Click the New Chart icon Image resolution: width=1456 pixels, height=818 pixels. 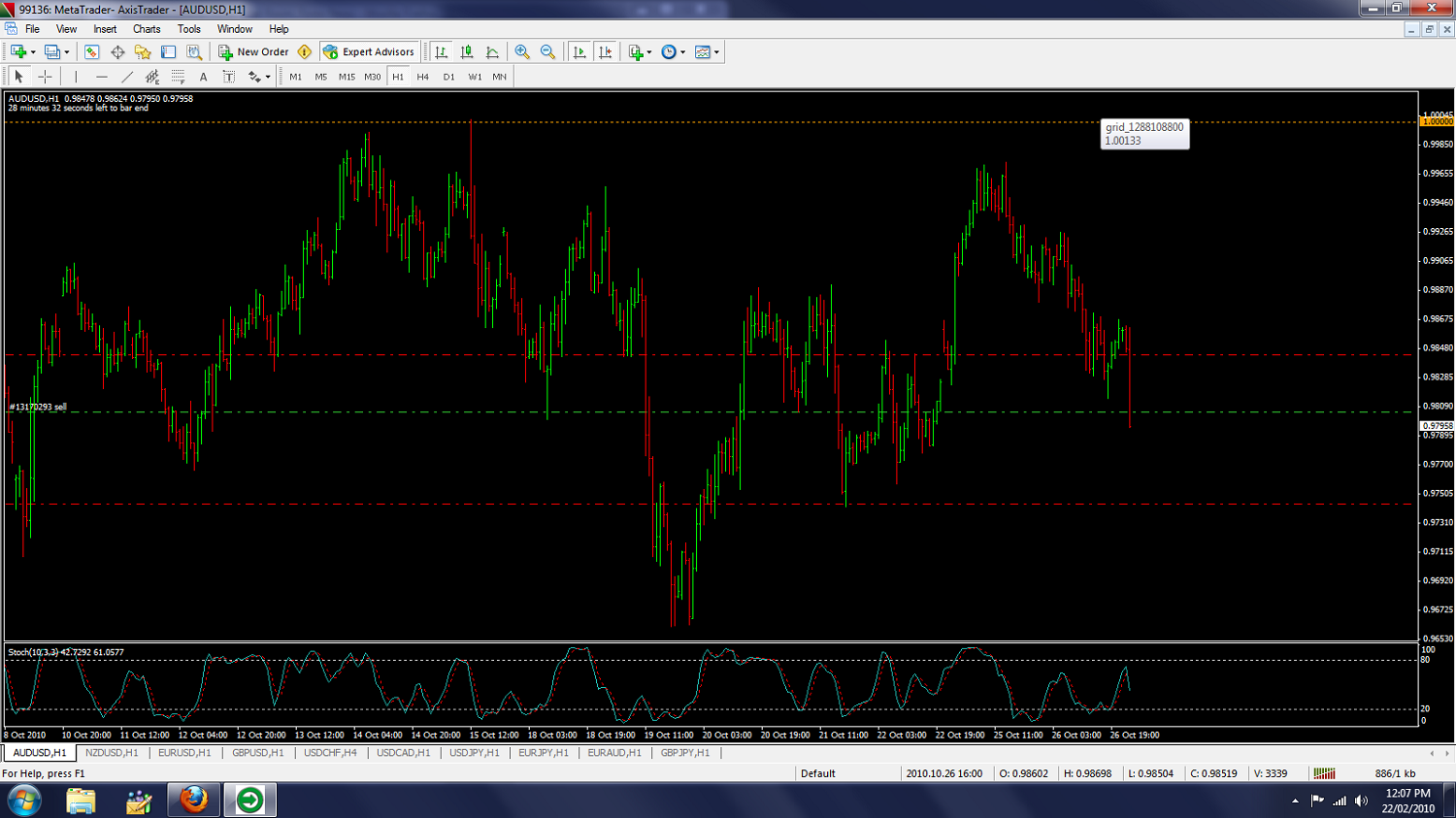click(18, 52)
